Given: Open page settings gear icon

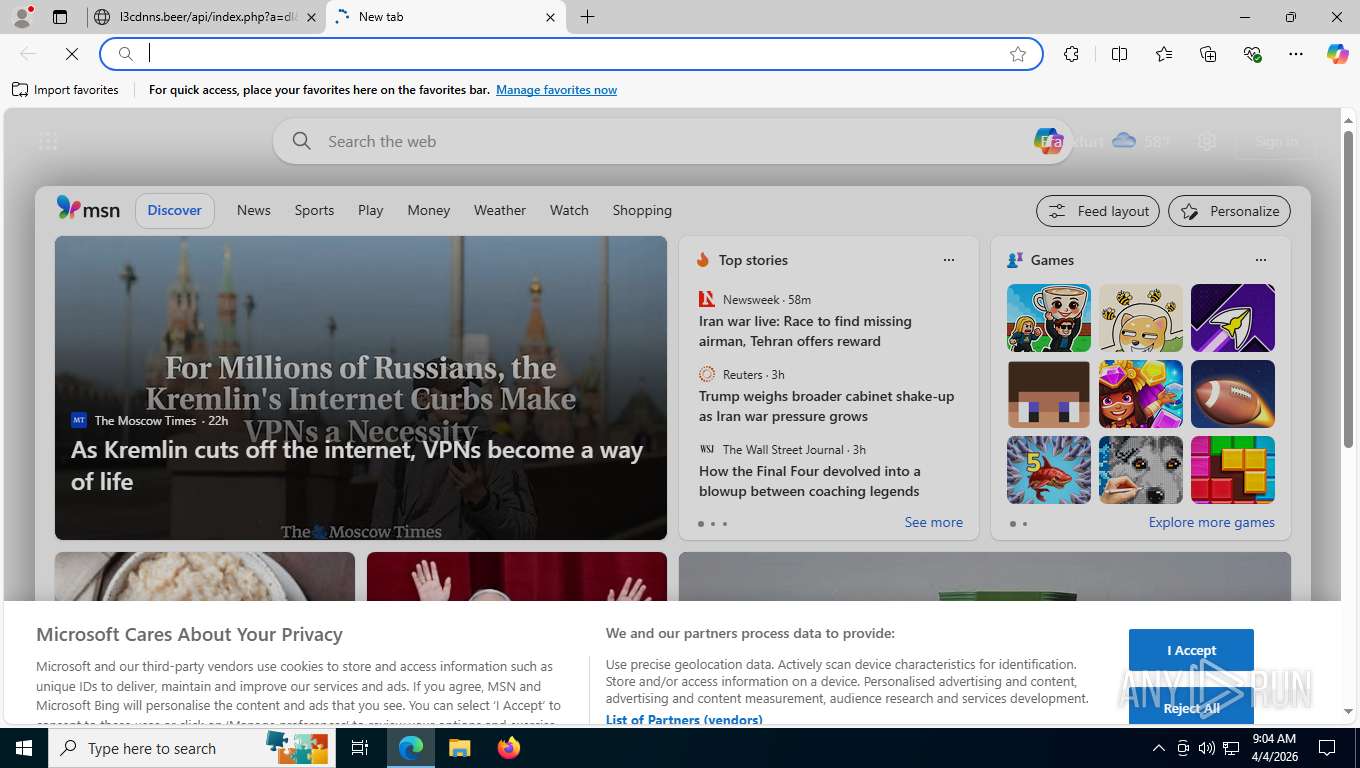Looking at the screenshot, I should [x=1207, y=142].
